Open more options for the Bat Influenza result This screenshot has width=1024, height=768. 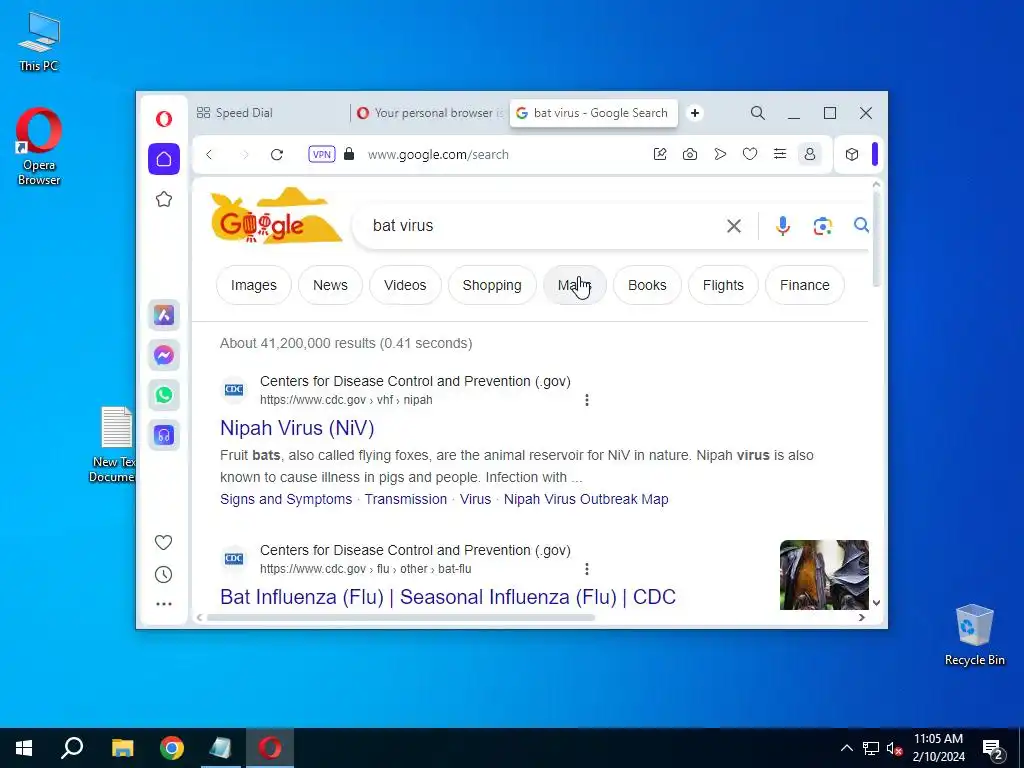586,569
